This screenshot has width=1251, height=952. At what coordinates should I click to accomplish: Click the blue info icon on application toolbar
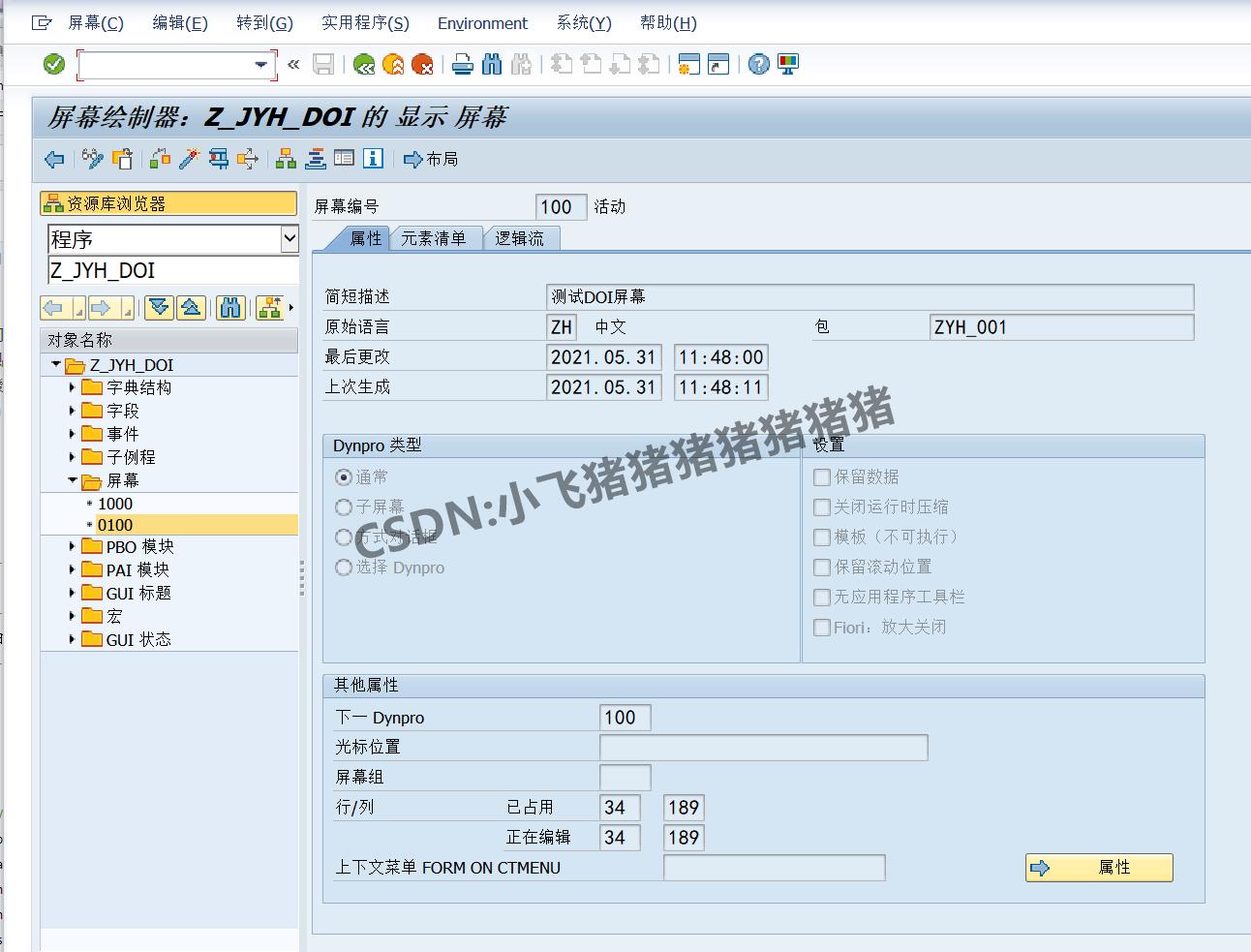tap(374, 159)
